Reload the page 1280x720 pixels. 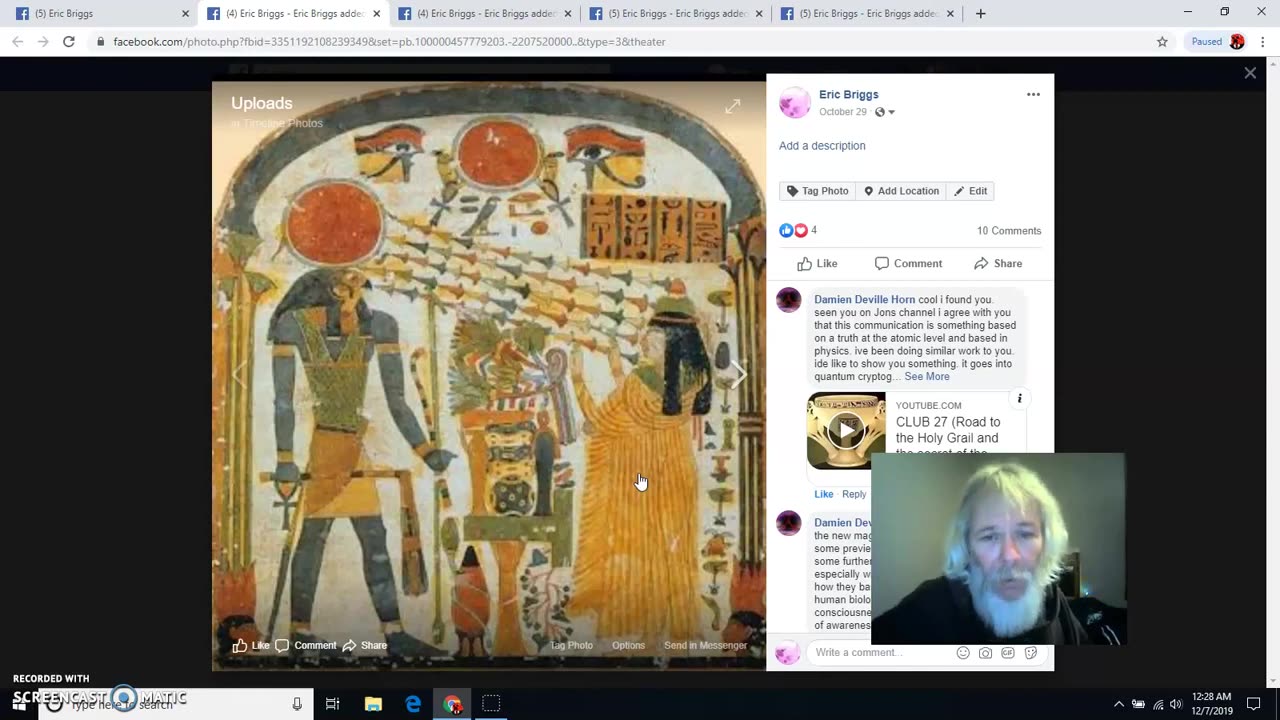click(x=68, y=42)
